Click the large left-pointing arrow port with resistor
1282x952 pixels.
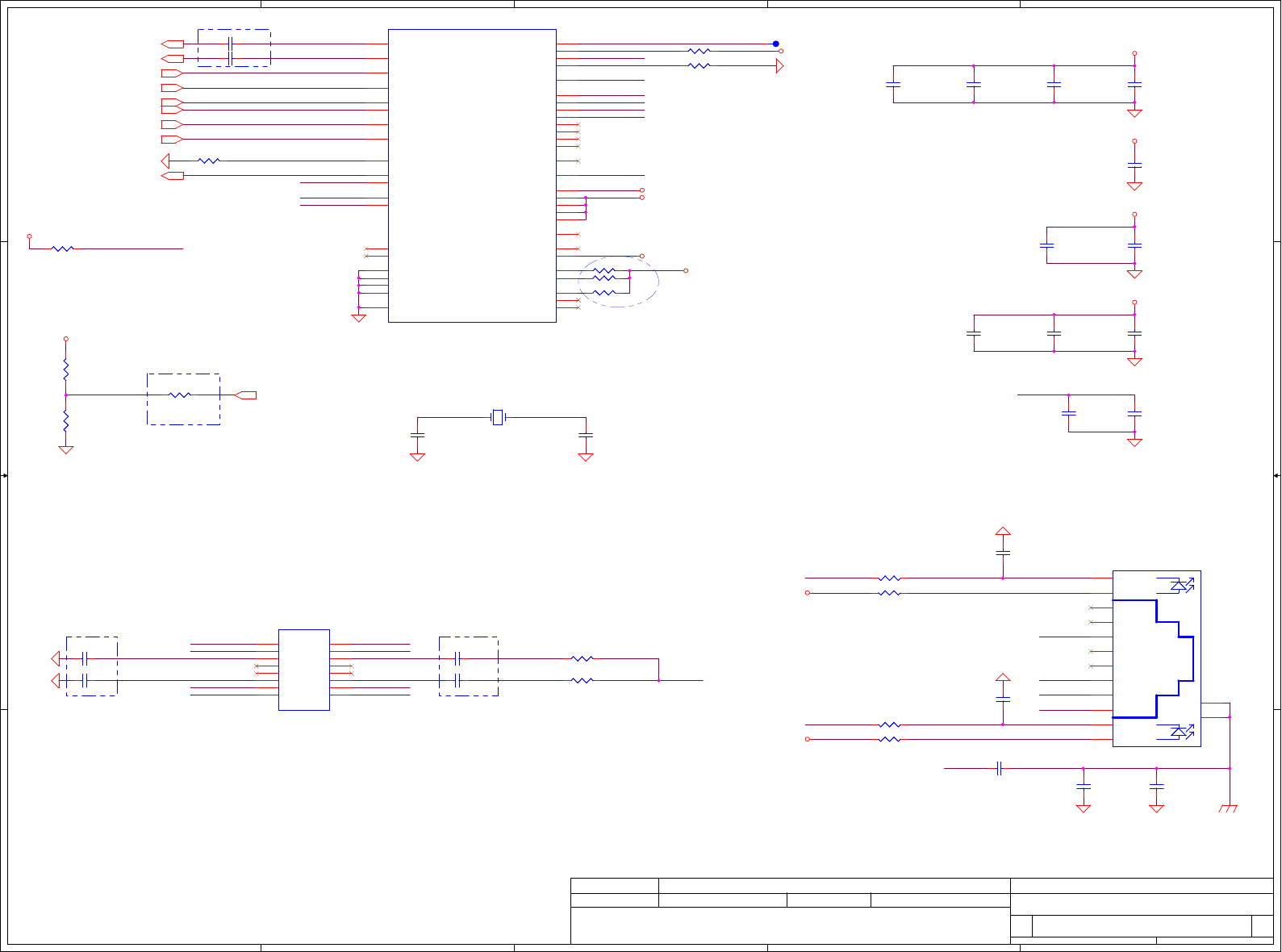click(165, 161)
